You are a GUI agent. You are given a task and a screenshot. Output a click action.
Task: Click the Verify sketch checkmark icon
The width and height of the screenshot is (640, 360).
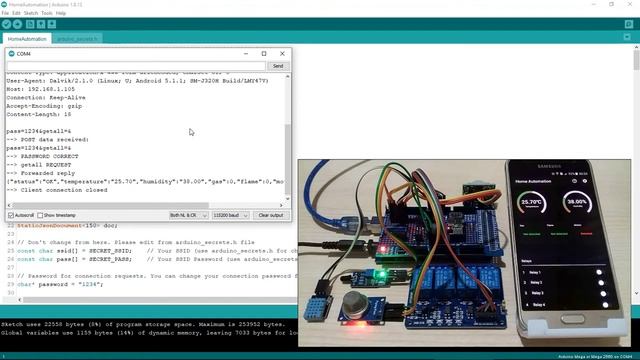[x=6, y=24]
